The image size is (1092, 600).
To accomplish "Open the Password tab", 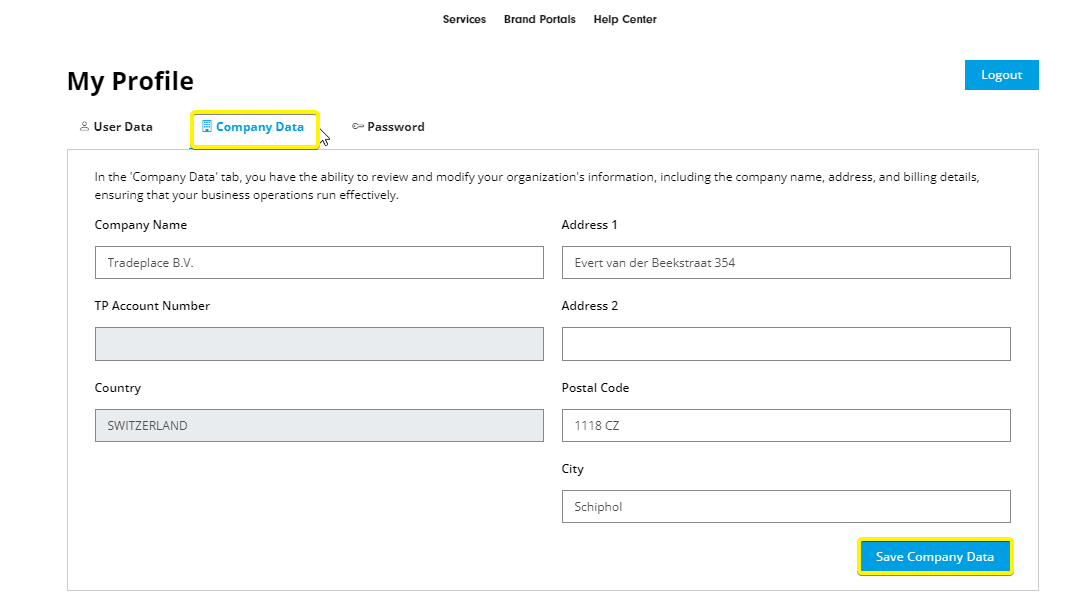I will [388, 127].
